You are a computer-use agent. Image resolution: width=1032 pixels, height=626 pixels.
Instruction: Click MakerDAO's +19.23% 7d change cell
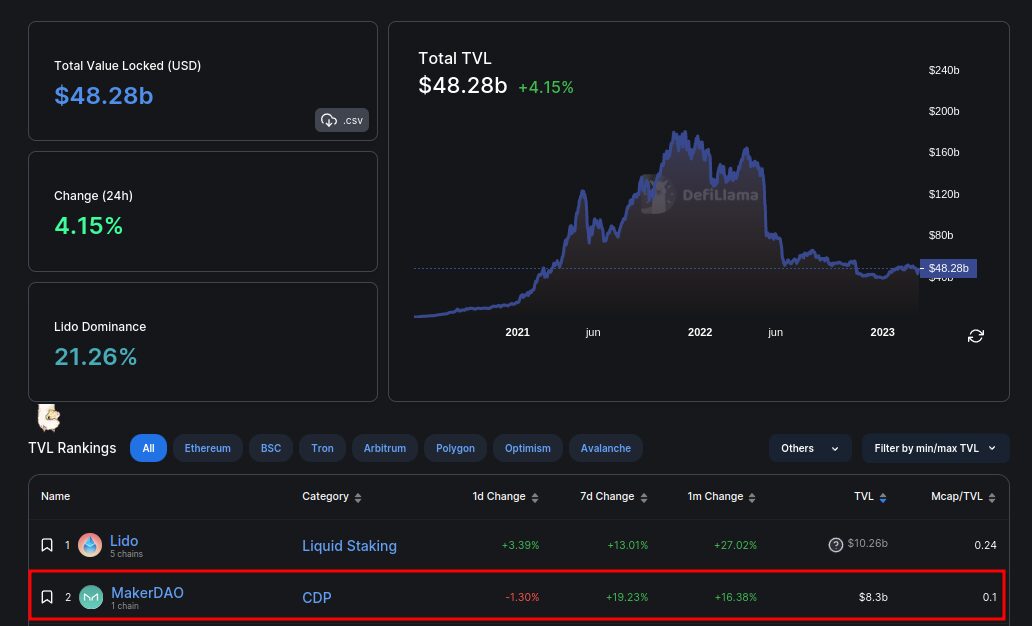[627, 597]
